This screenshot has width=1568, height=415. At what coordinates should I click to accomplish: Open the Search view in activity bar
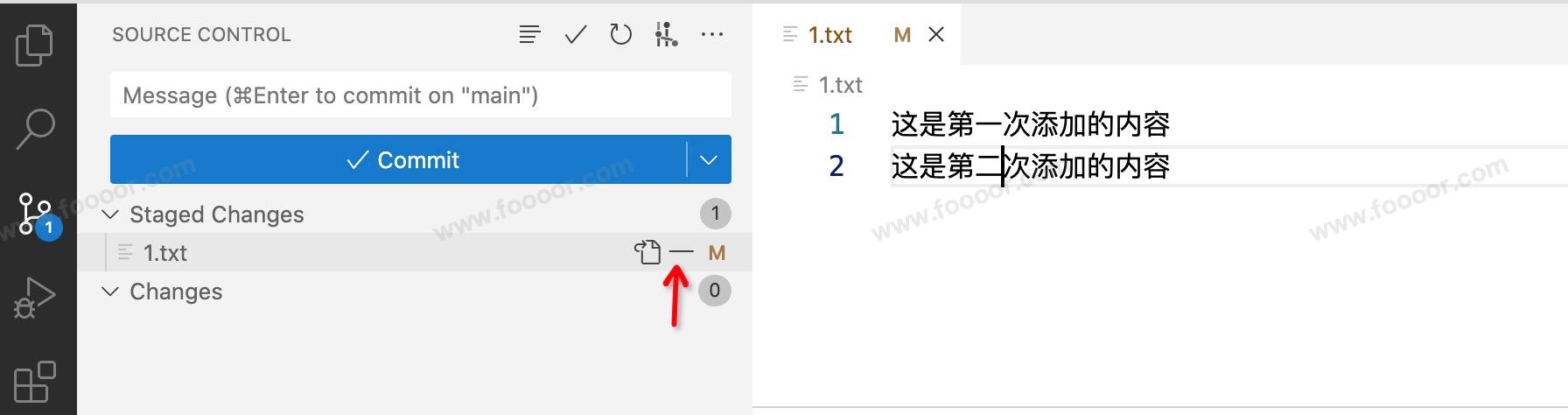(x=35, y=130)
